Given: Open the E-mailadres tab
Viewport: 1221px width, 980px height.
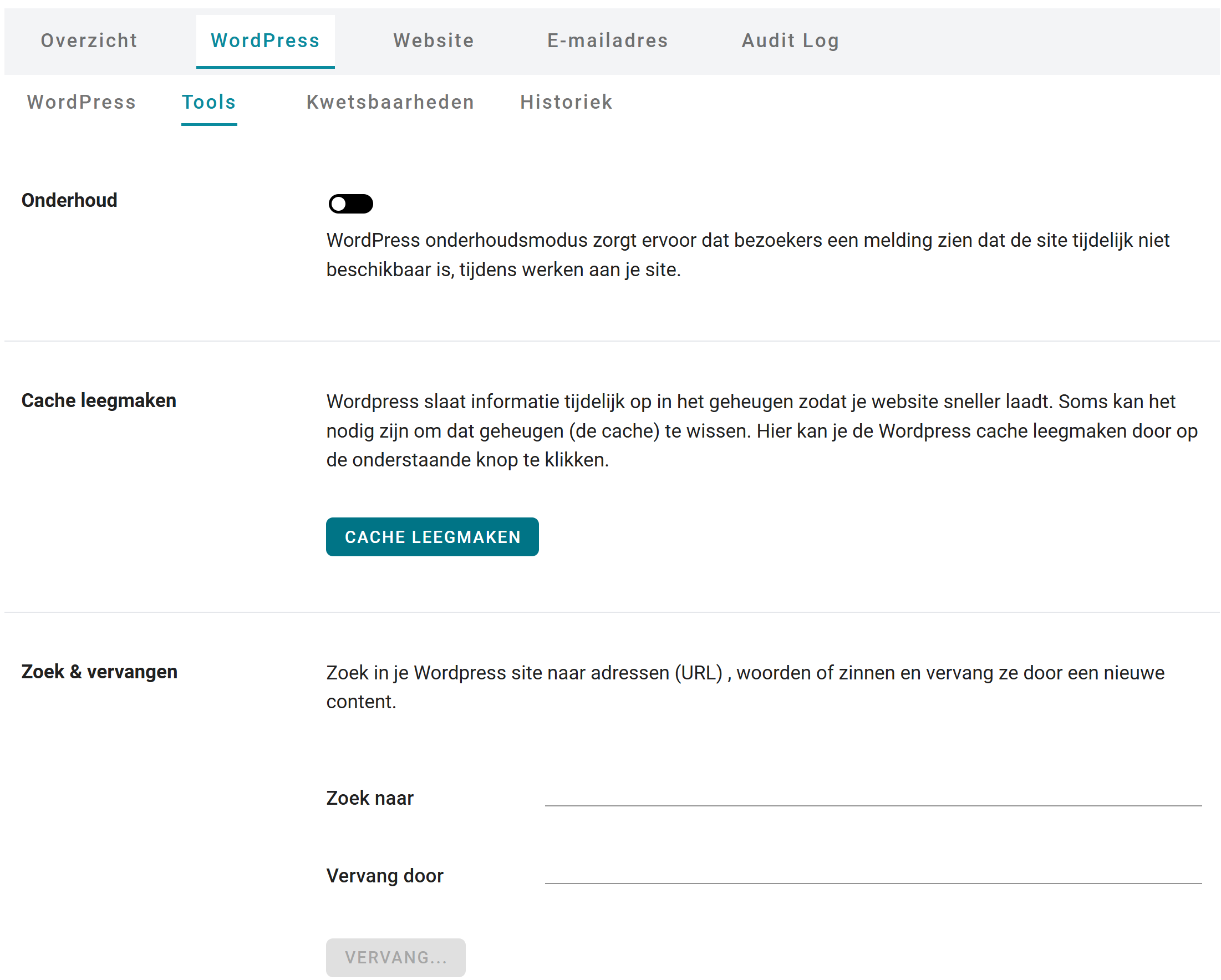Looking at the screenshot, I should point(608,41).
